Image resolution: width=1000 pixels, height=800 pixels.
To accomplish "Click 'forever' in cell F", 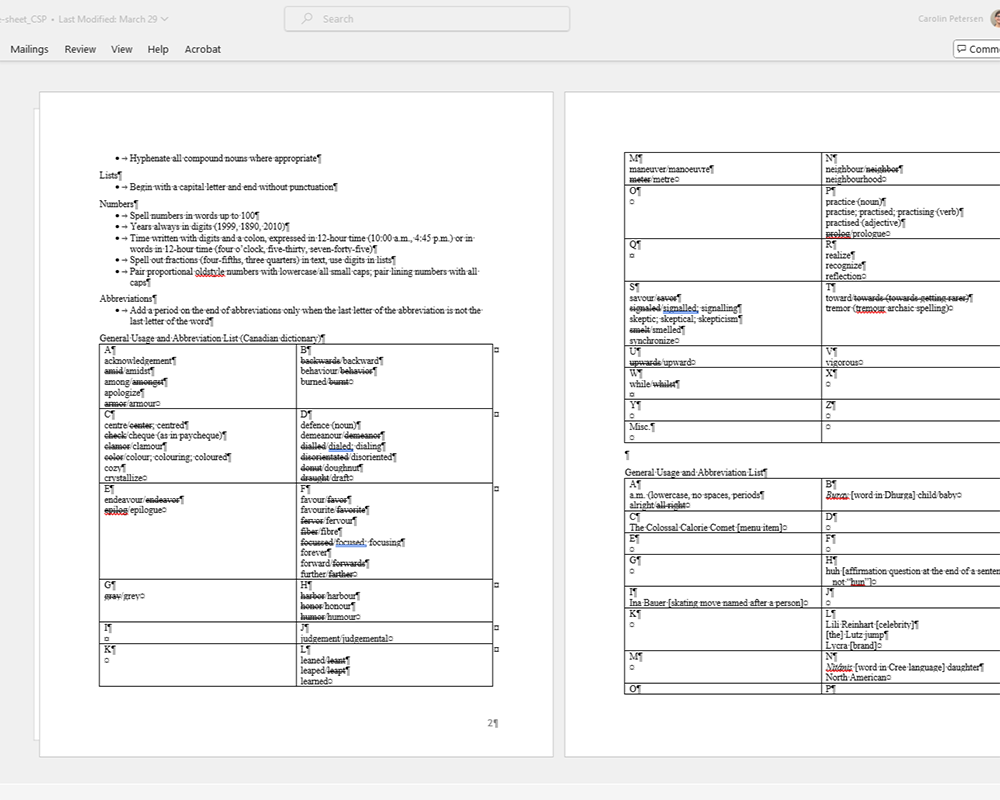I will (314, 552).
